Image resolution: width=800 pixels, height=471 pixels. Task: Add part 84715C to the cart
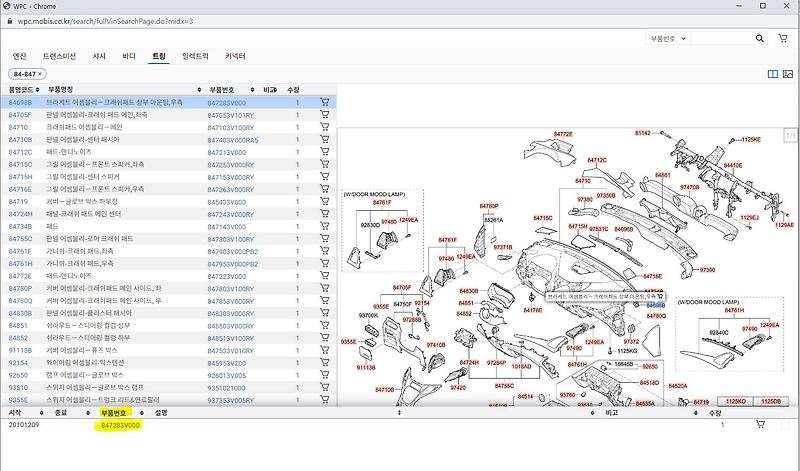(x=324, y=164)
